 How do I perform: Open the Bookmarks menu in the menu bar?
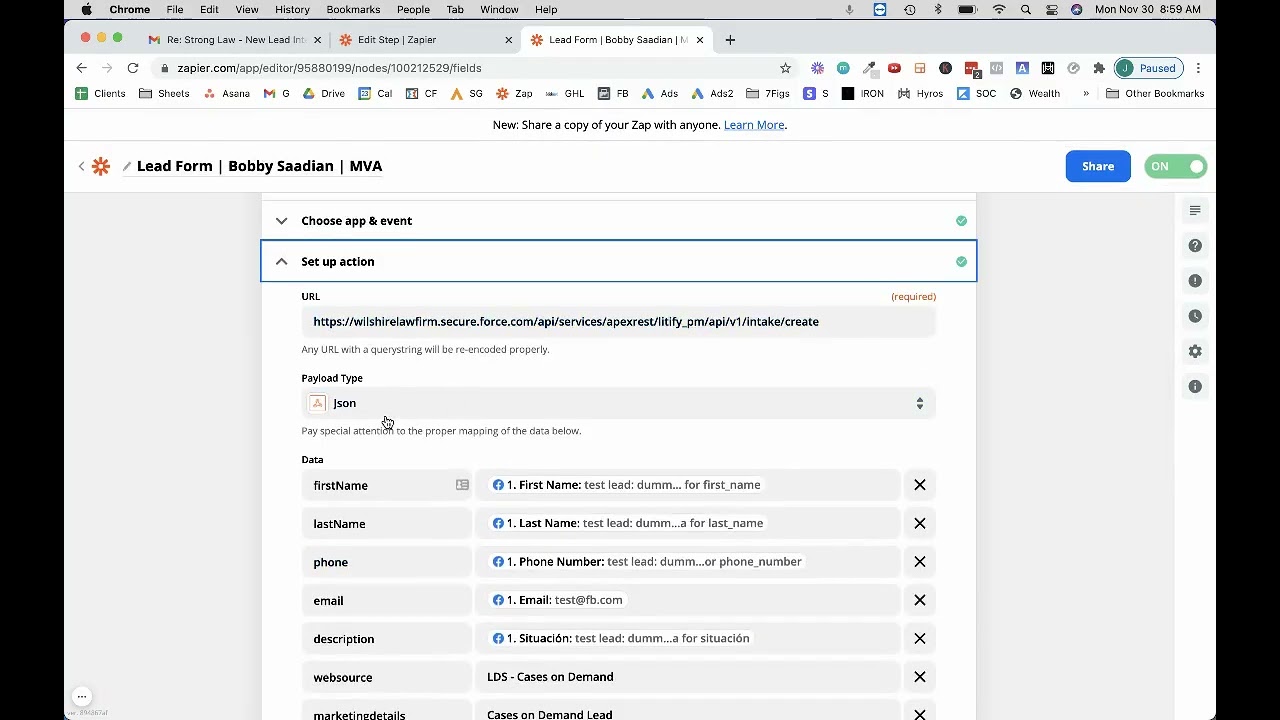tap(353, 10)
